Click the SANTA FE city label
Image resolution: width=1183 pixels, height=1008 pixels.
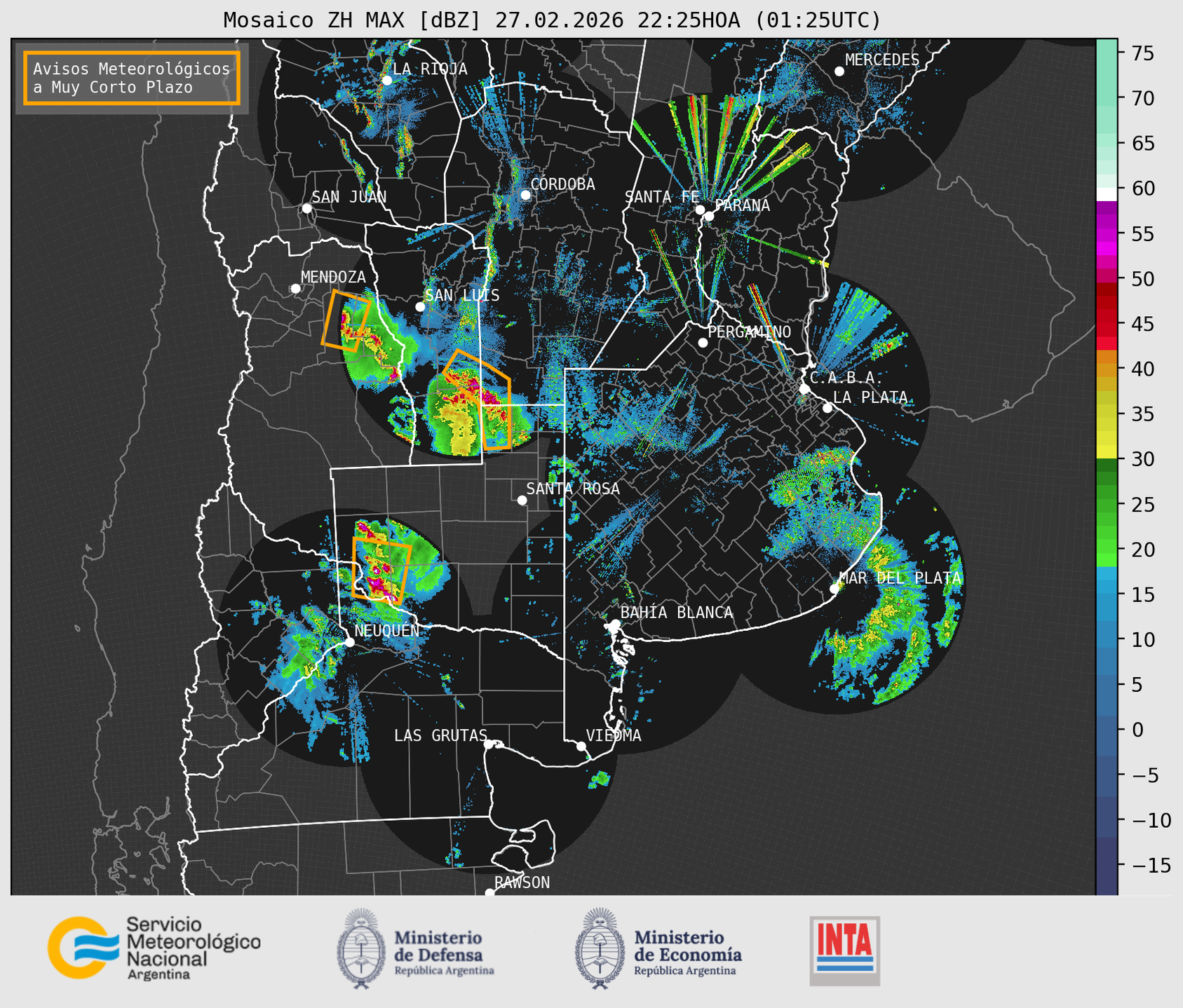coord(662,197)
